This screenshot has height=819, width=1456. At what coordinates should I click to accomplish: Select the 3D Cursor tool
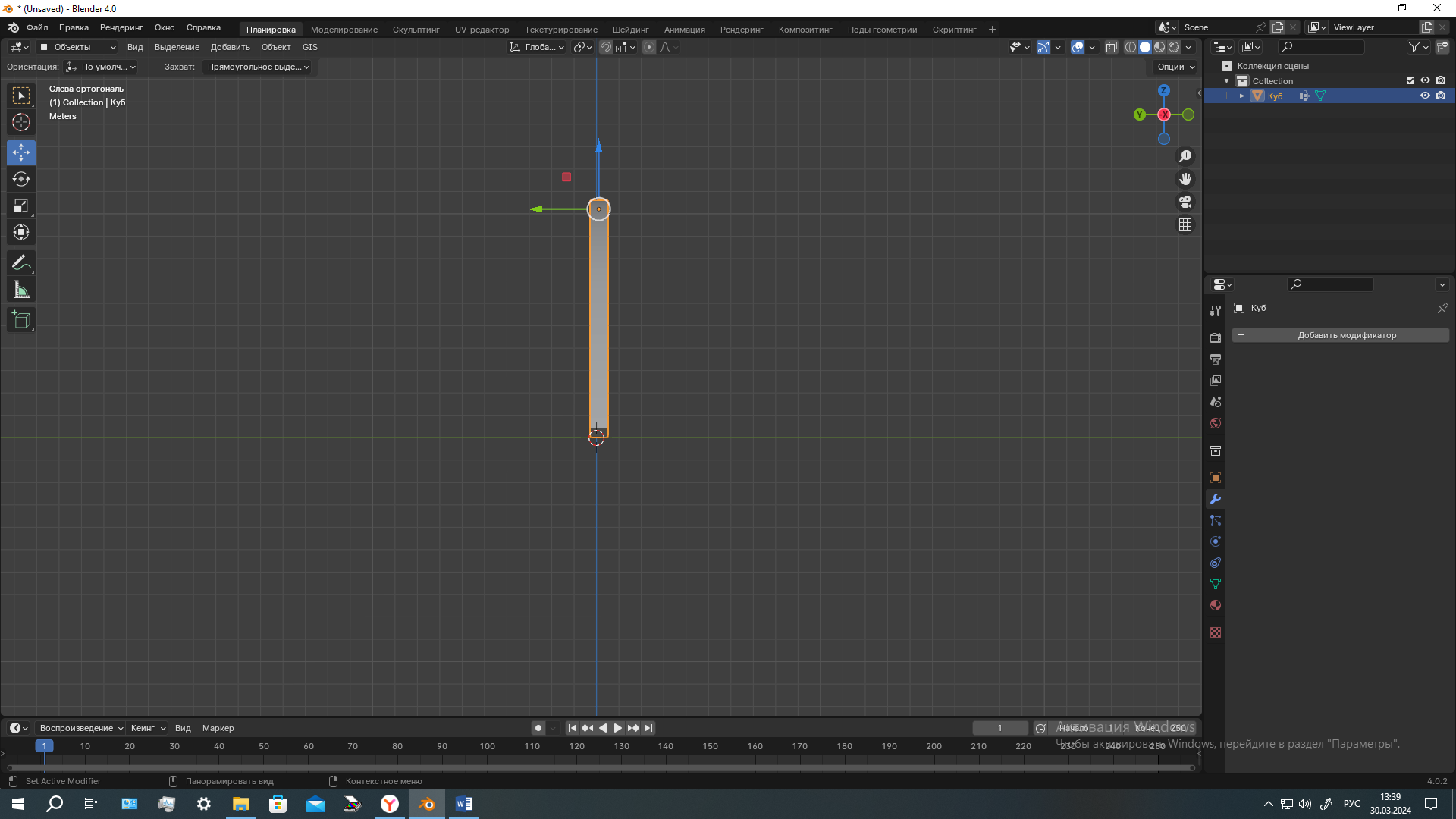pyautogui.click(x=21, y=122)
